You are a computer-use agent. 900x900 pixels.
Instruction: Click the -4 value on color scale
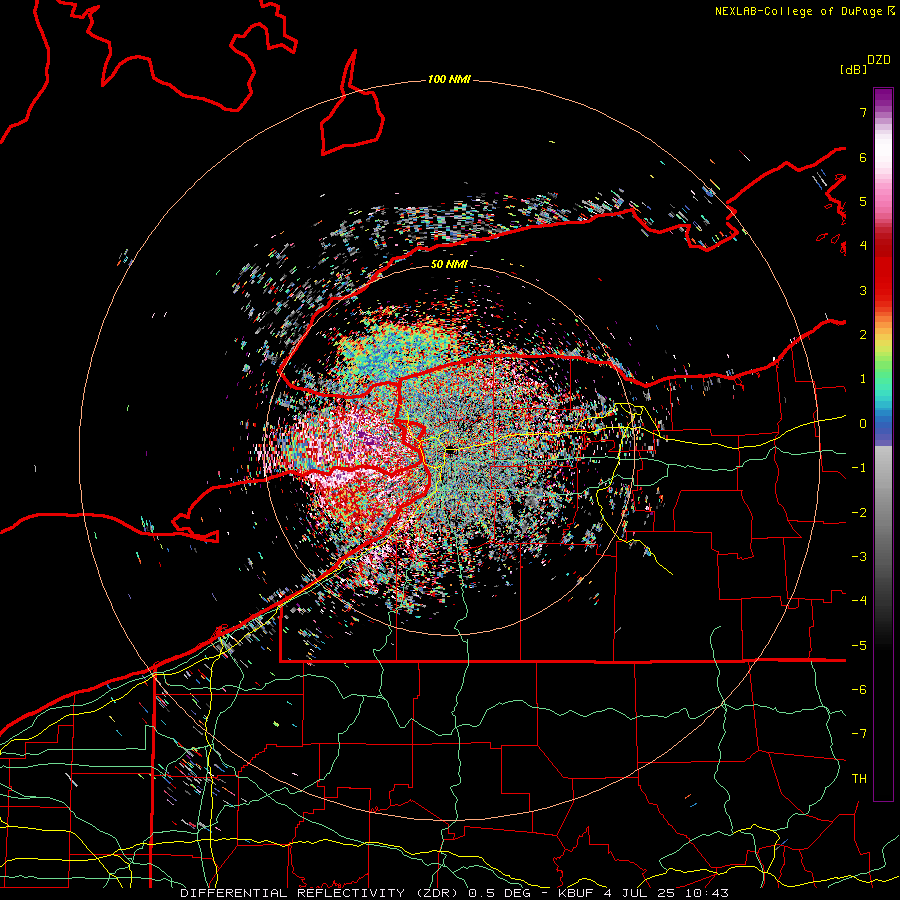coord(859,601)
